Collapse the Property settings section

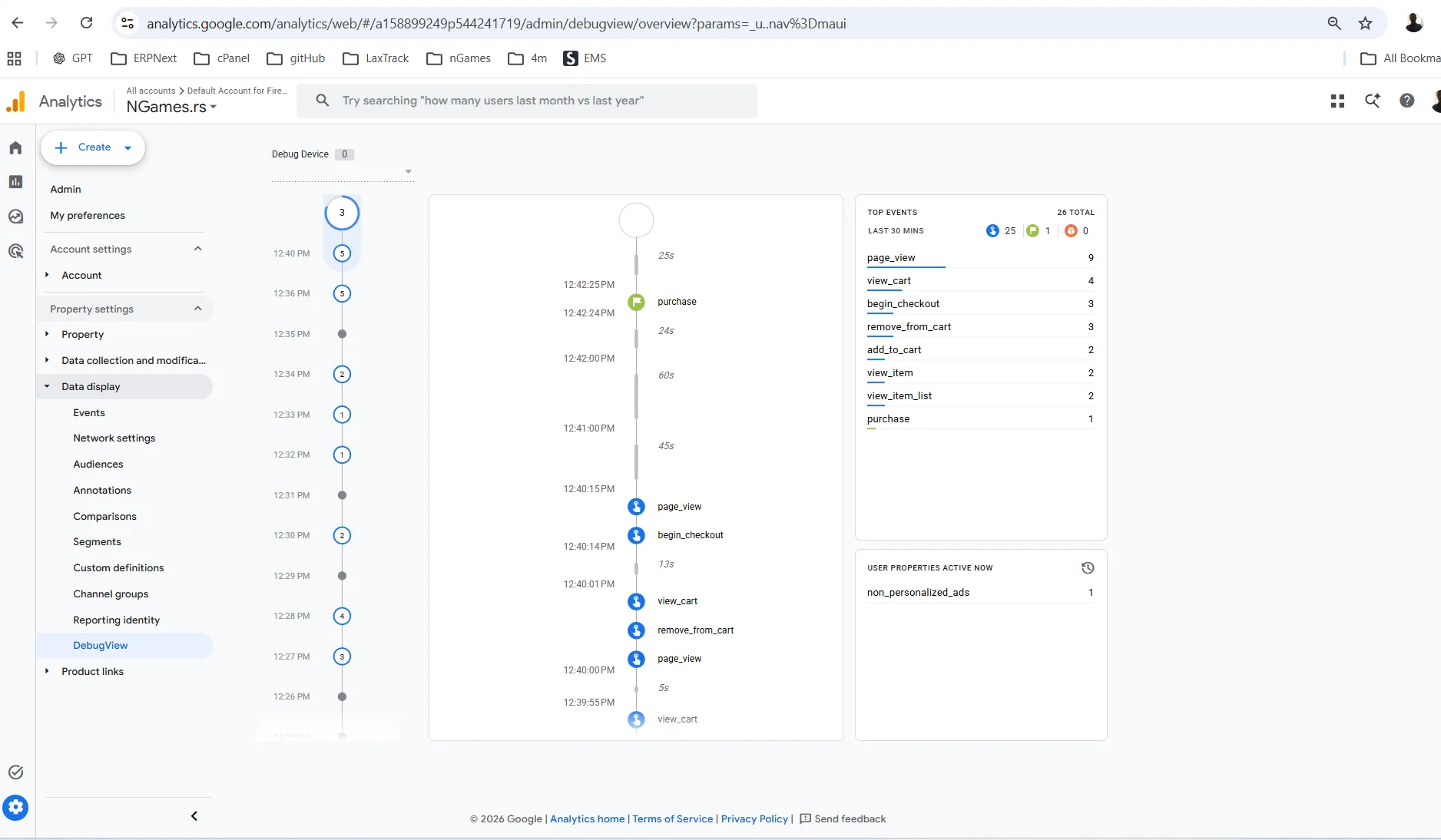(x=198, y=309)
